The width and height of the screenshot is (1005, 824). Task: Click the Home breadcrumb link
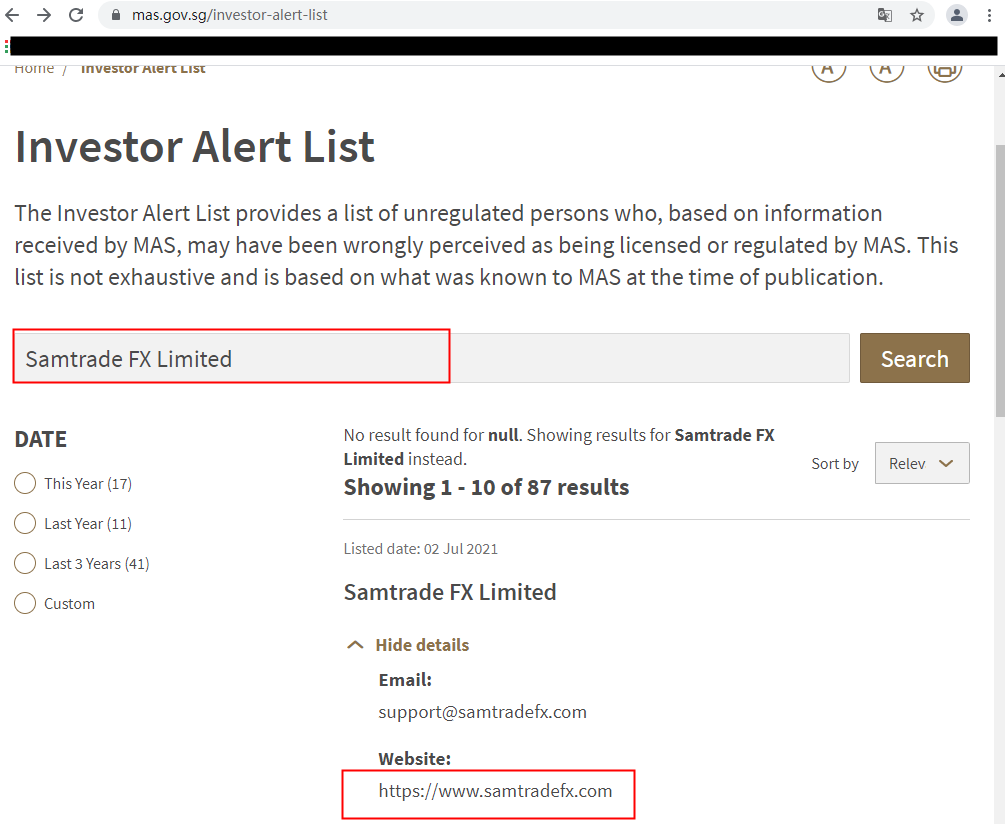tap(34, 69)
